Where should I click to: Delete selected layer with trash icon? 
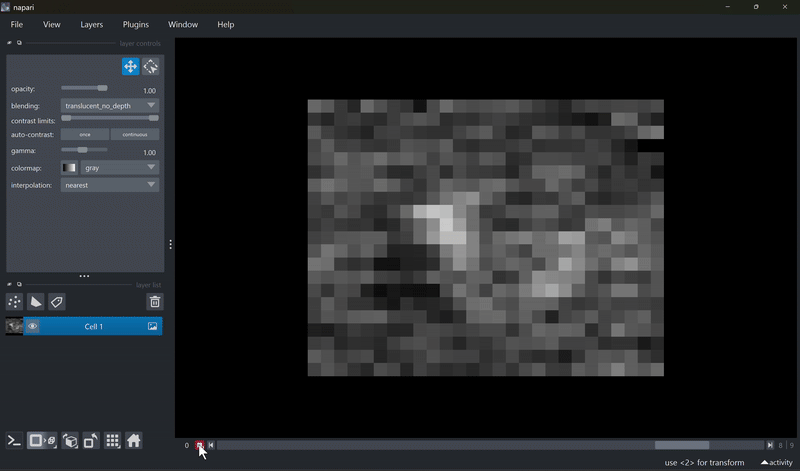[155, 302]
